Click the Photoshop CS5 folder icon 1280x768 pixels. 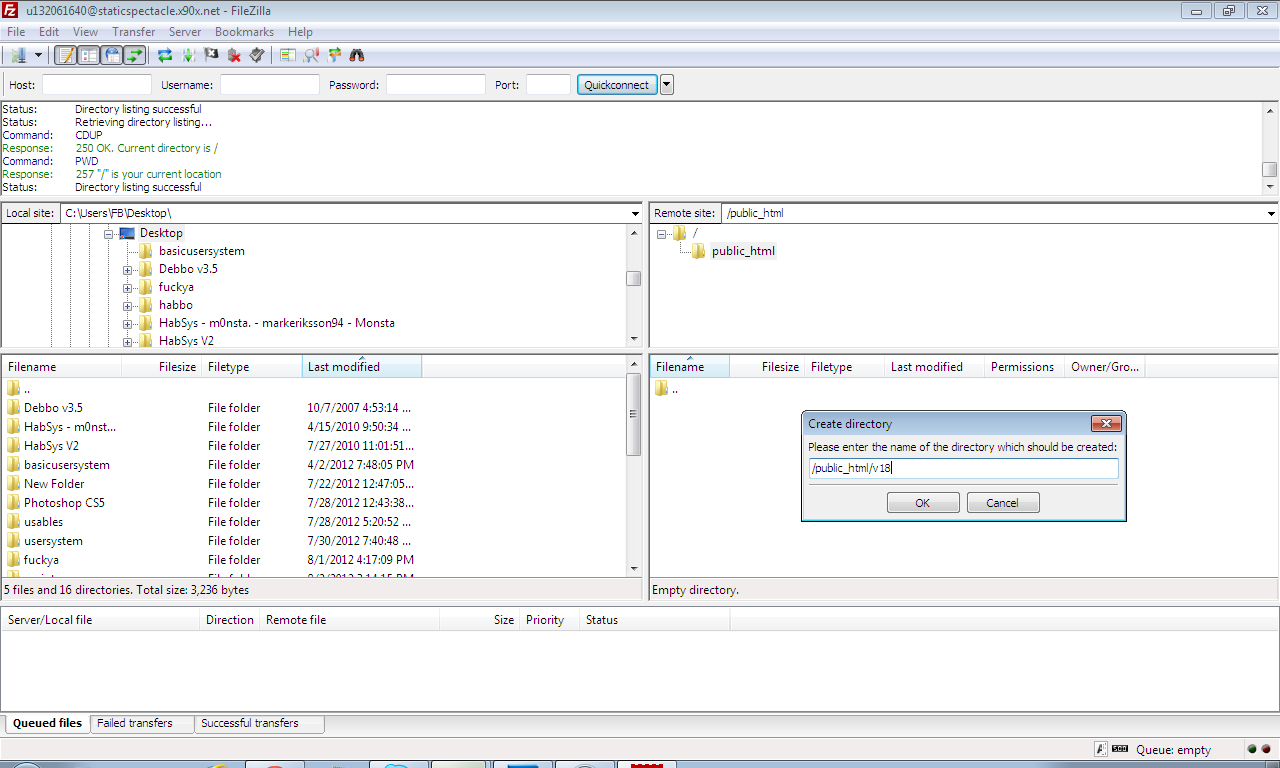[13, 503]
